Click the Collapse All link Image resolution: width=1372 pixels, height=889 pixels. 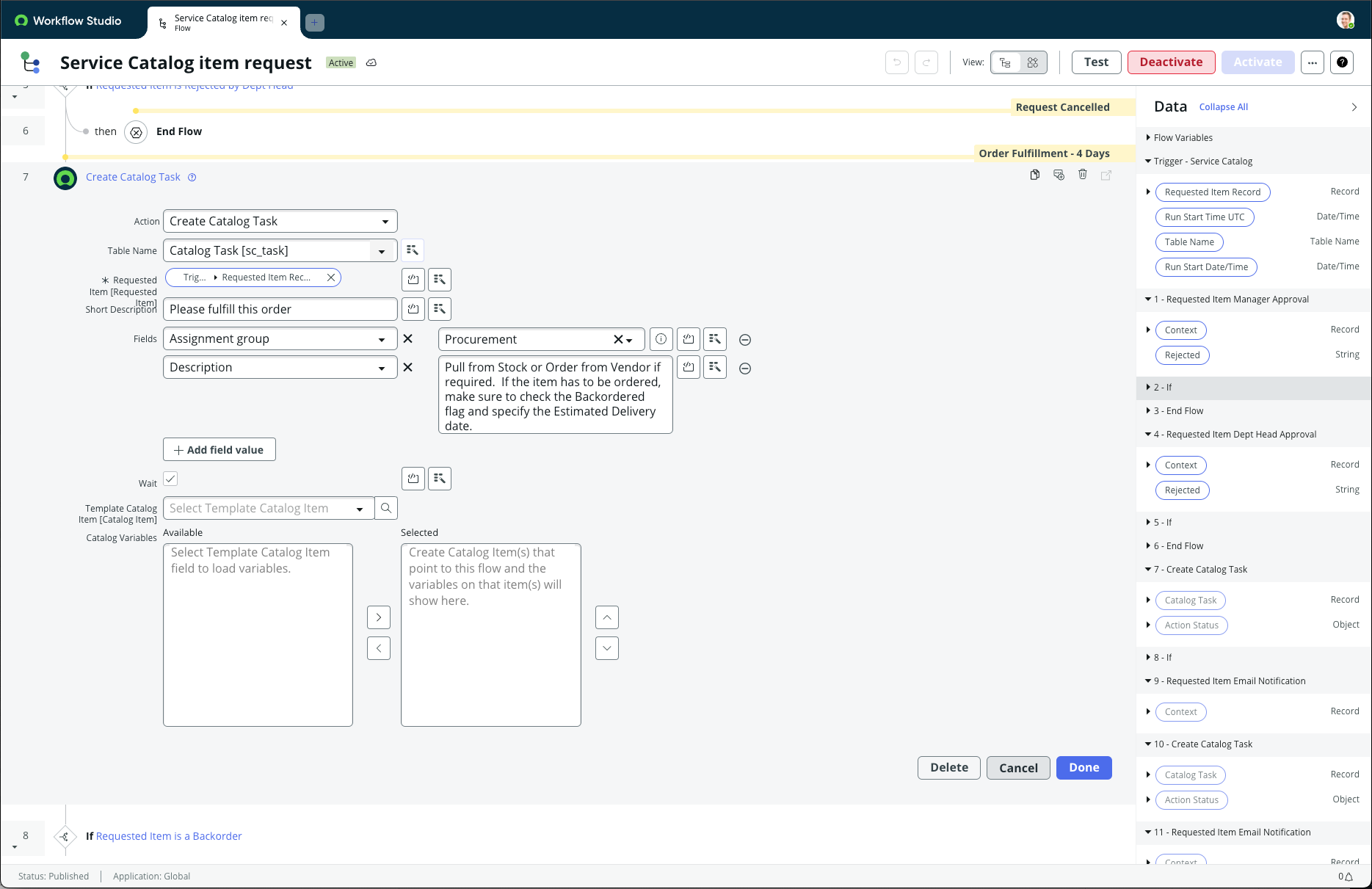(1224, 107)
